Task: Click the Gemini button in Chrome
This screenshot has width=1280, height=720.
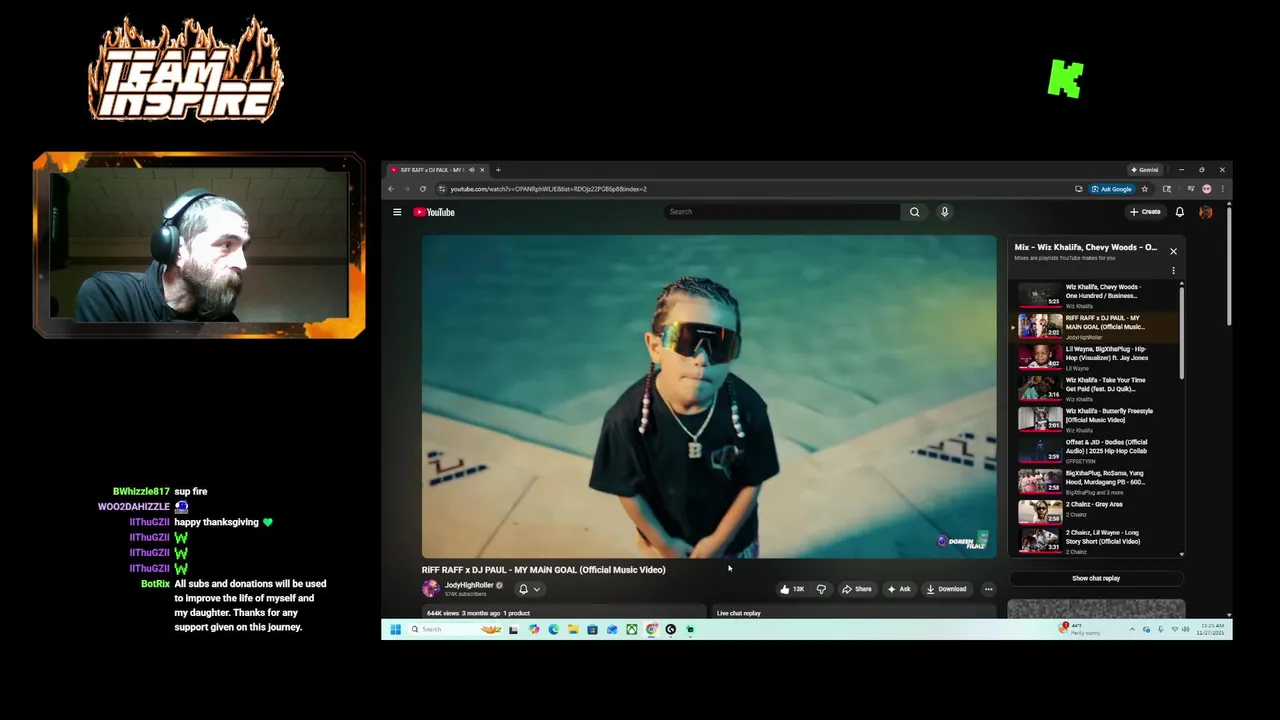Action: (1144, 170)
